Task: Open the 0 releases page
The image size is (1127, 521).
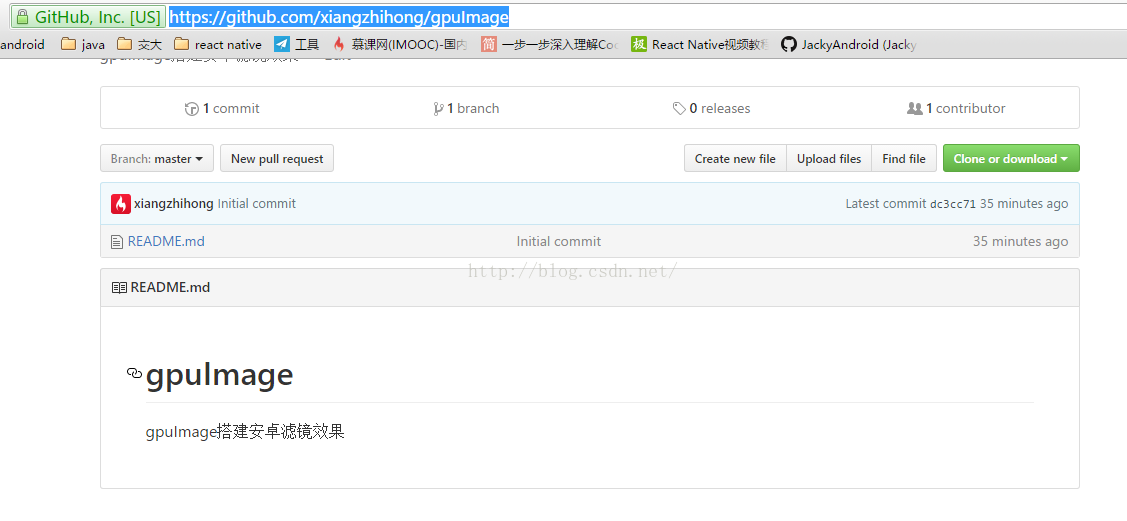Action: click(x=712, y=109)
